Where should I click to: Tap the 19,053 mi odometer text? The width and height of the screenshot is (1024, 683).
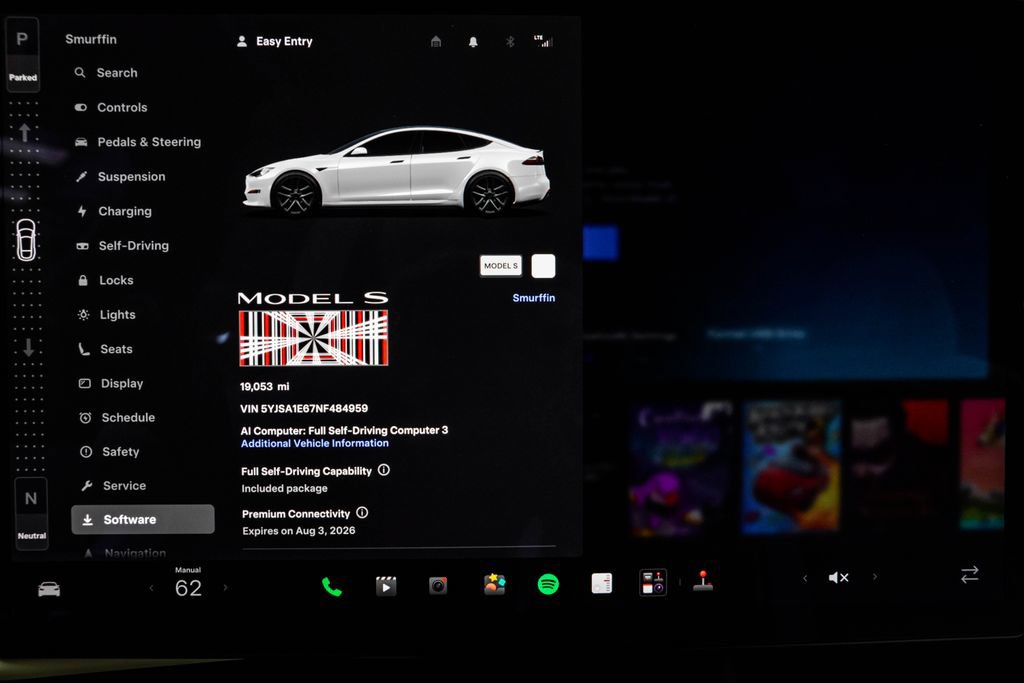(264, 387)
